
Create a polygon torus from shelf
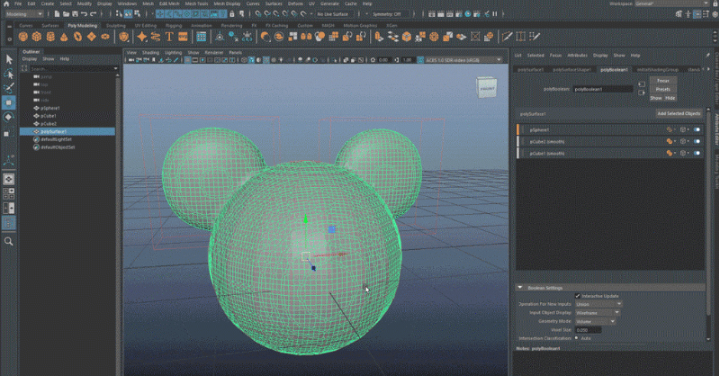78,36
